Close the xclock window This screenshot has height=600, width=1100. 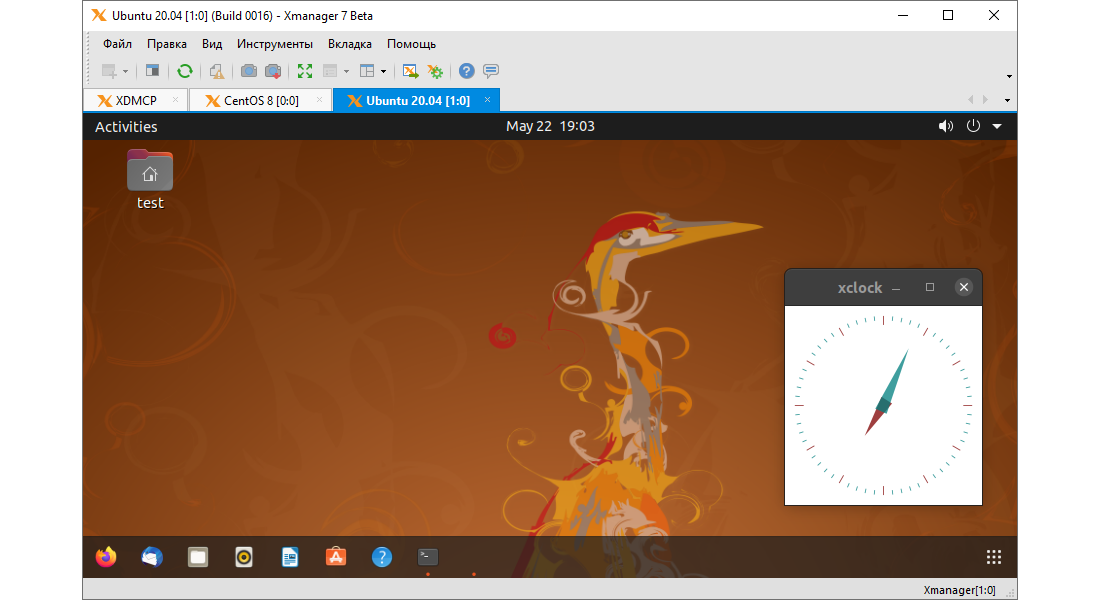[x=964, y=287]
